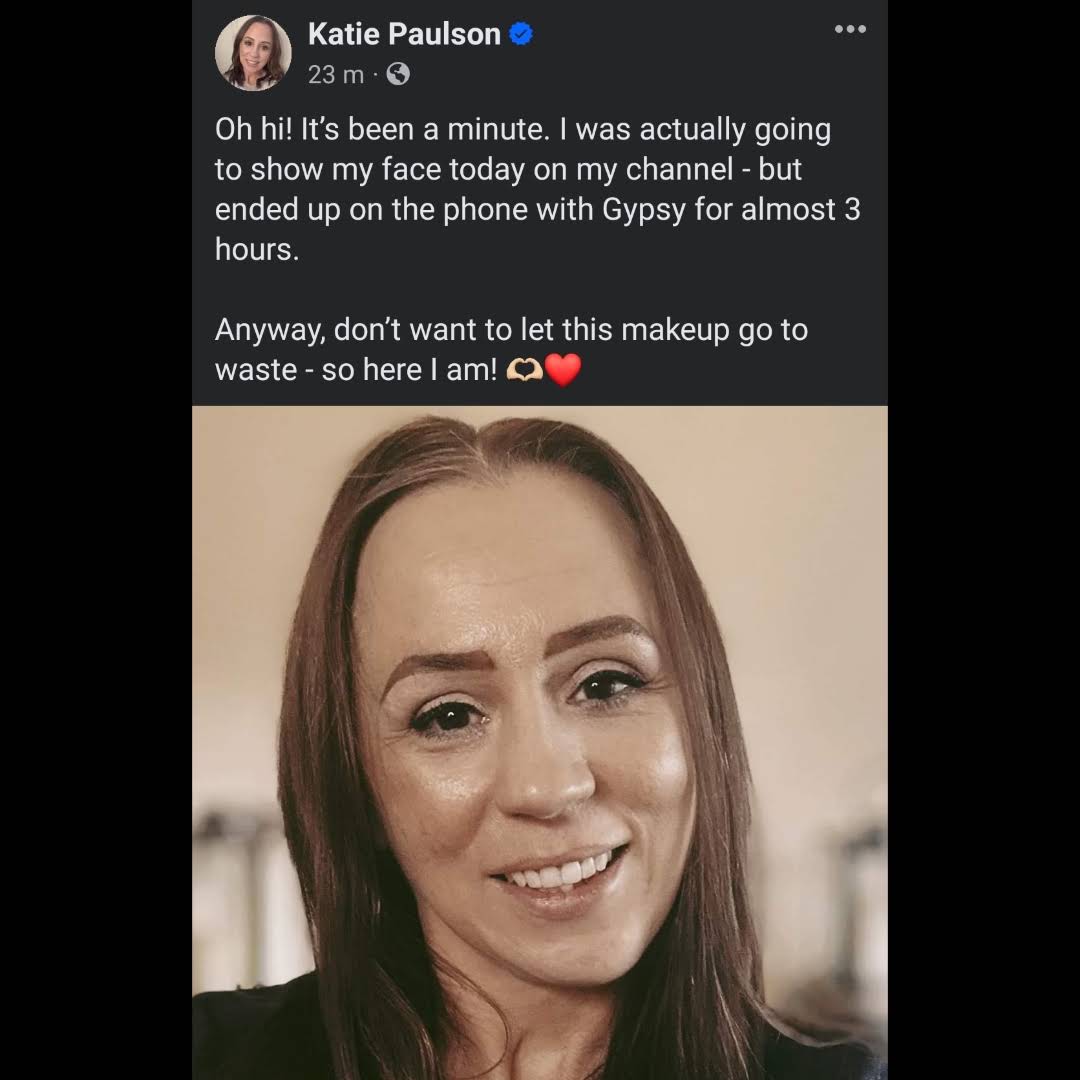Click the first line starting Oh hi!
Screen dimensions: 1080x1080
pos(523,129)
